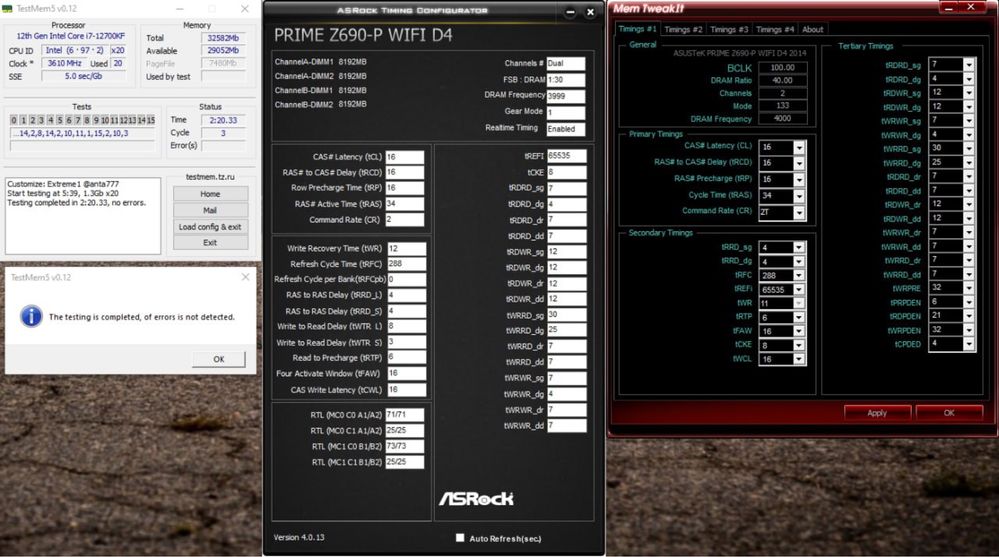Viewport: 999px width, 557px height.
Task: Expand the tFAW dropdown in Mem TweakIt
Action: [798, 331]
